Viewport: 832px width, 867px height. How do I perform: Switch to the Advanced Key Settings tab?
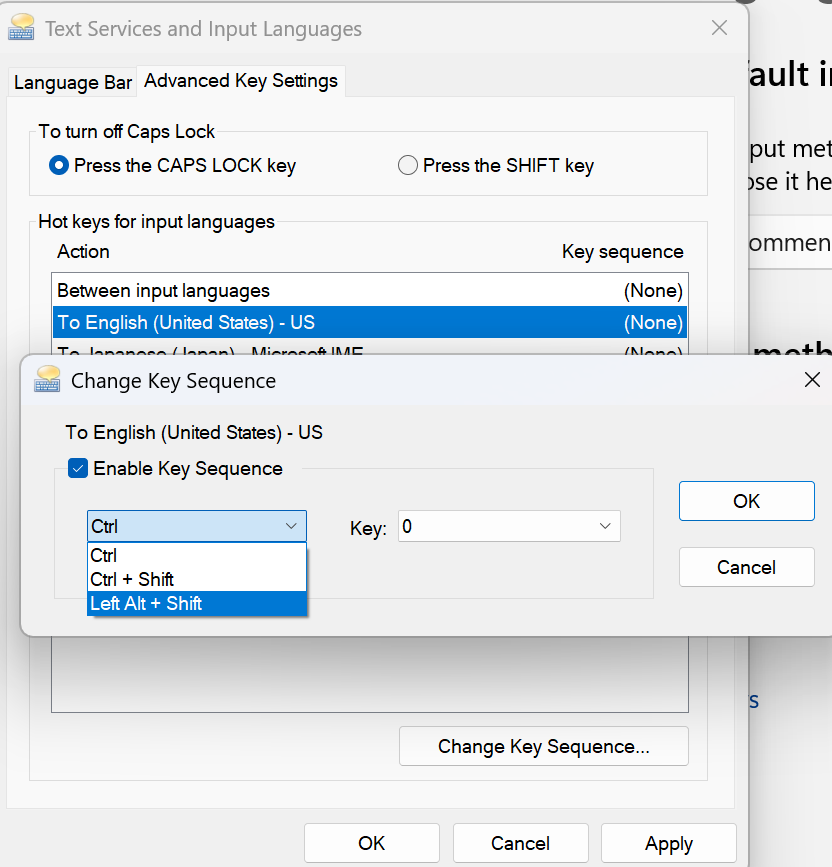point(241,81)
